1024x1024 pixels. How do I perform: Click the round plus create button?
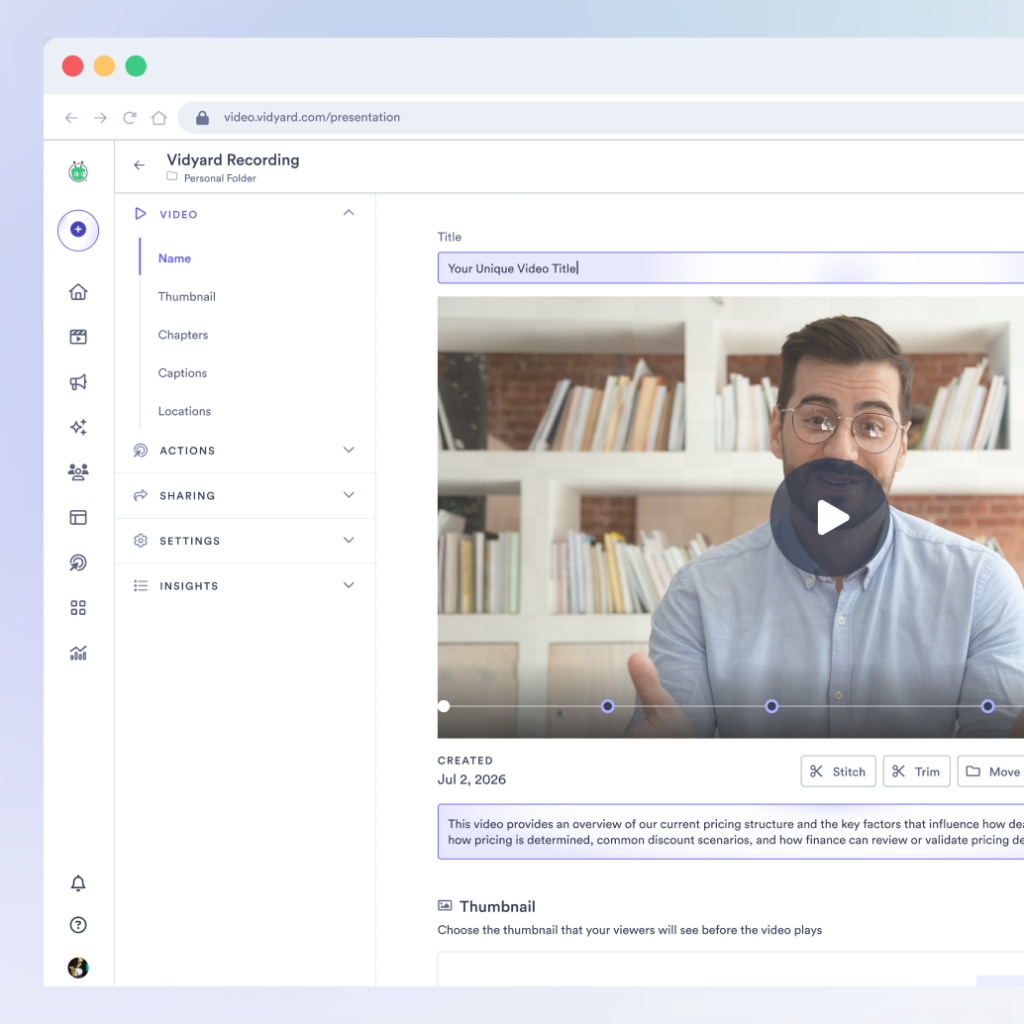pyautogui.click(x=78, y=230)
